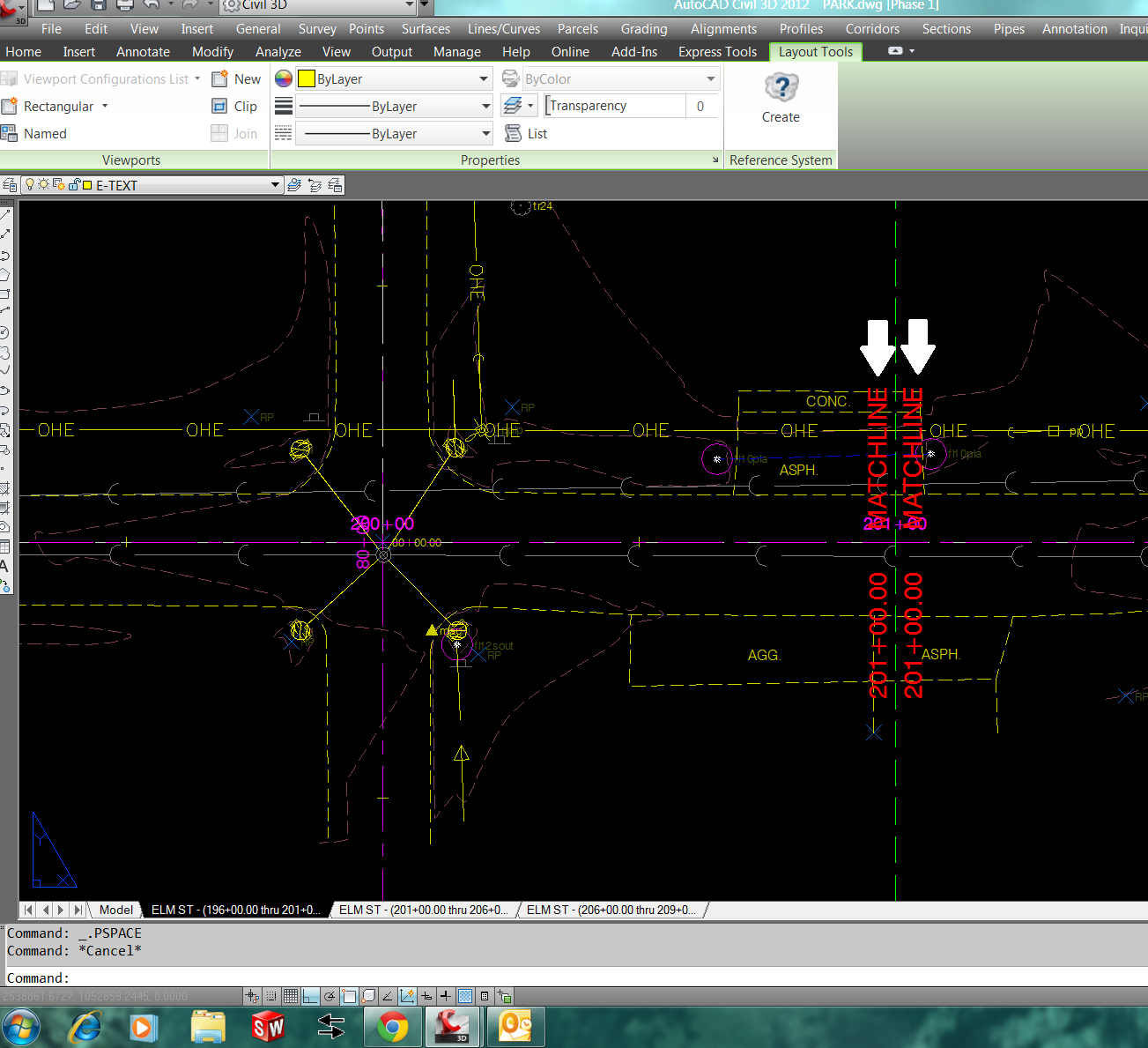The image size is (1148, 1048).
Task: Click the New viewport button
Action: (236, 79)
